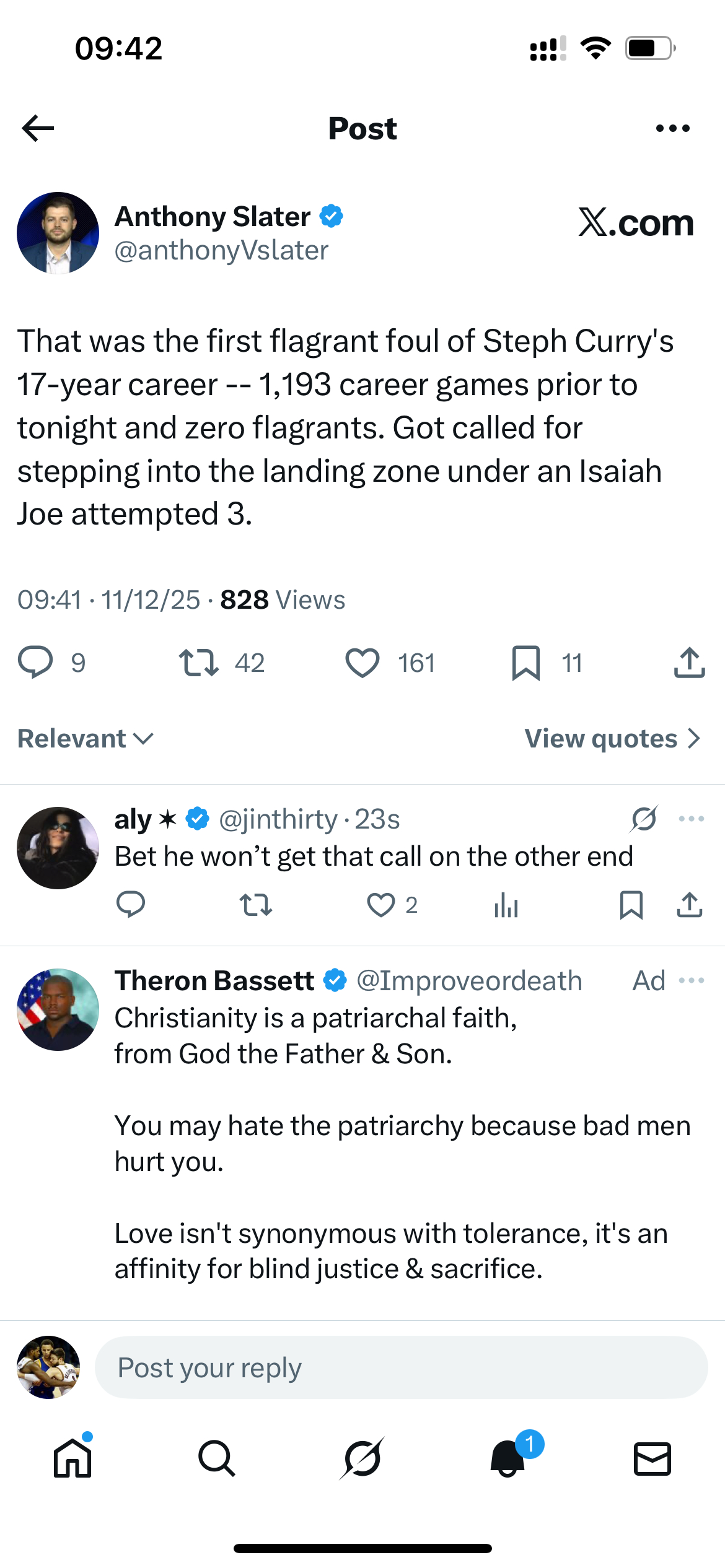The image size is (725, 1568).
Task: Tap the back arrow
Action: [38, 128]
